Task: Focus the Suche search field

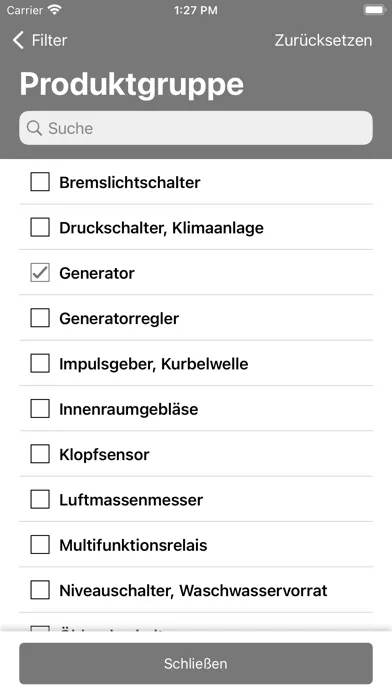Action: coord(196,128)
